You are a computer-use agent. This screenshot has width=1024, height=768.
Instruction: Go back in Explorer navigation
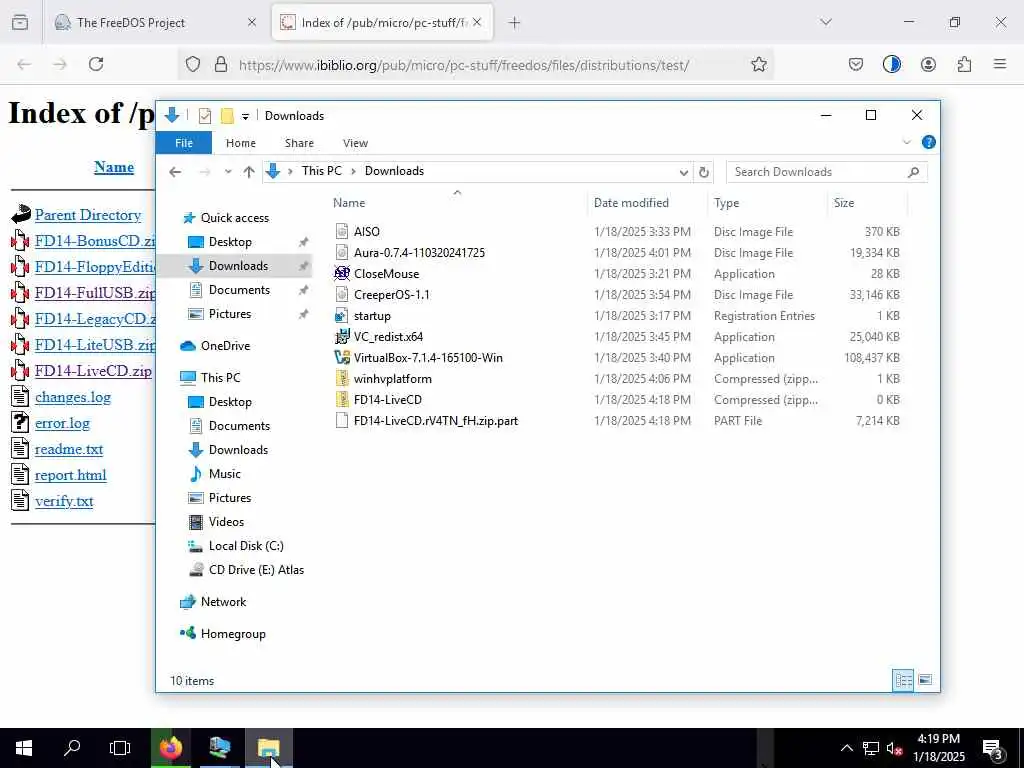pyautogui.click(x=175, y=172)
